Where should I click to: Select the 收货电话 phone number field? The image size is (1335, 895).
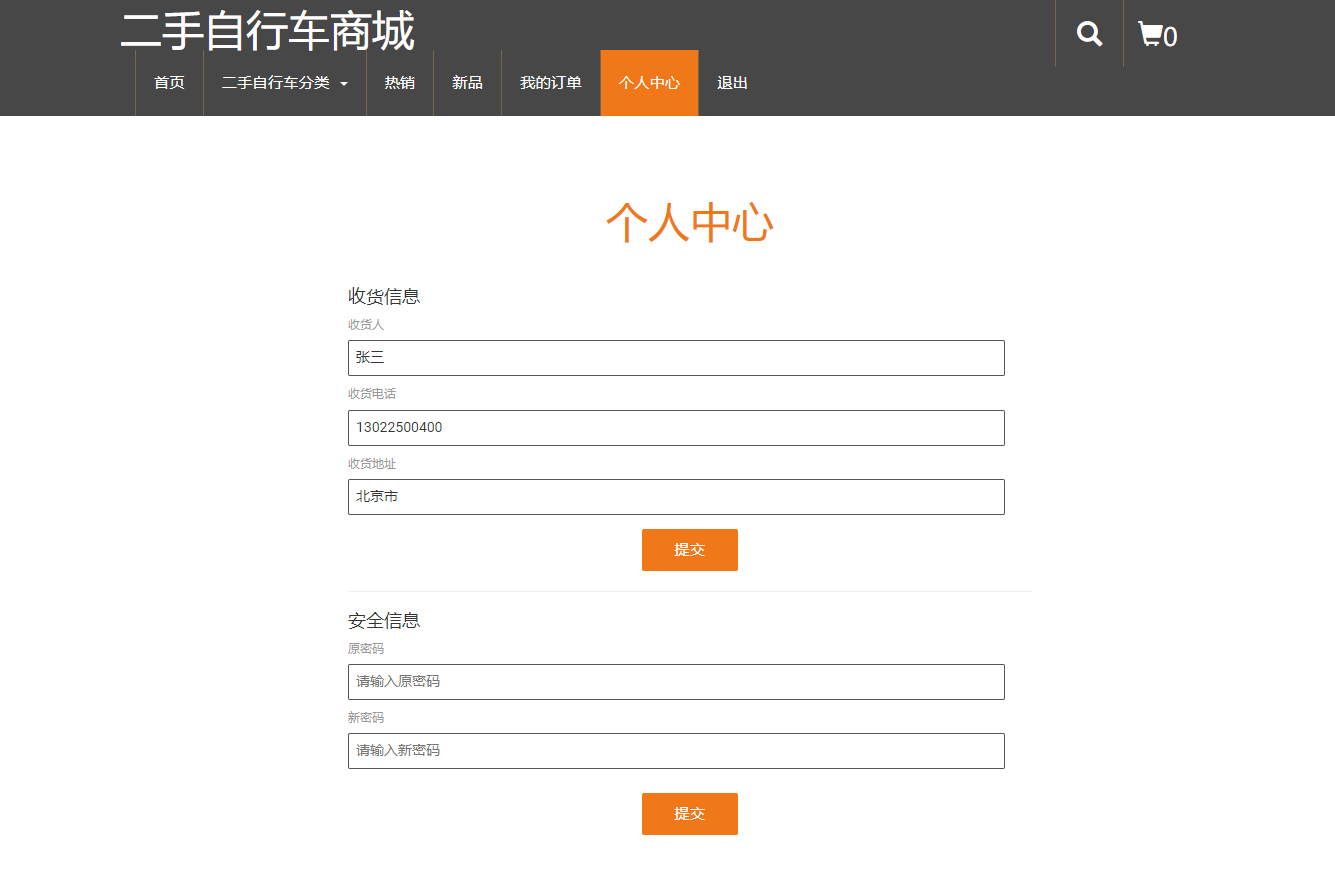point(675,427)
